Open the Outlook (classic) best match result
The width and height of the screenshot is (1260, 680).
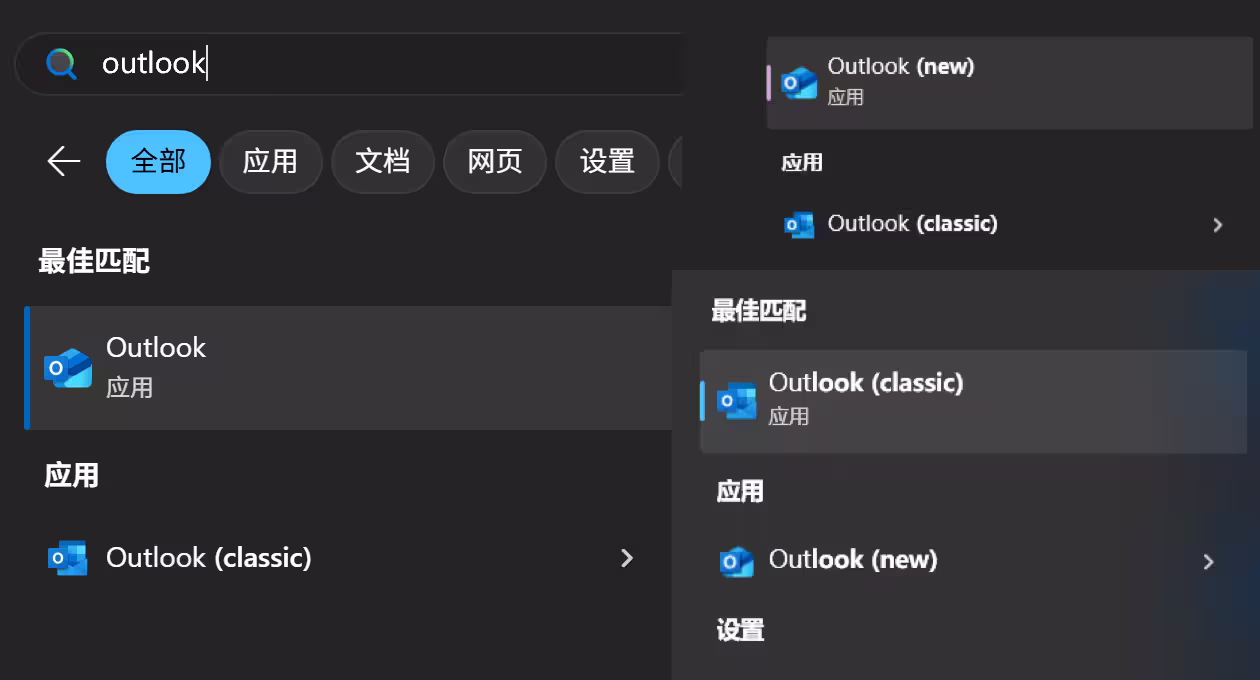974,401
